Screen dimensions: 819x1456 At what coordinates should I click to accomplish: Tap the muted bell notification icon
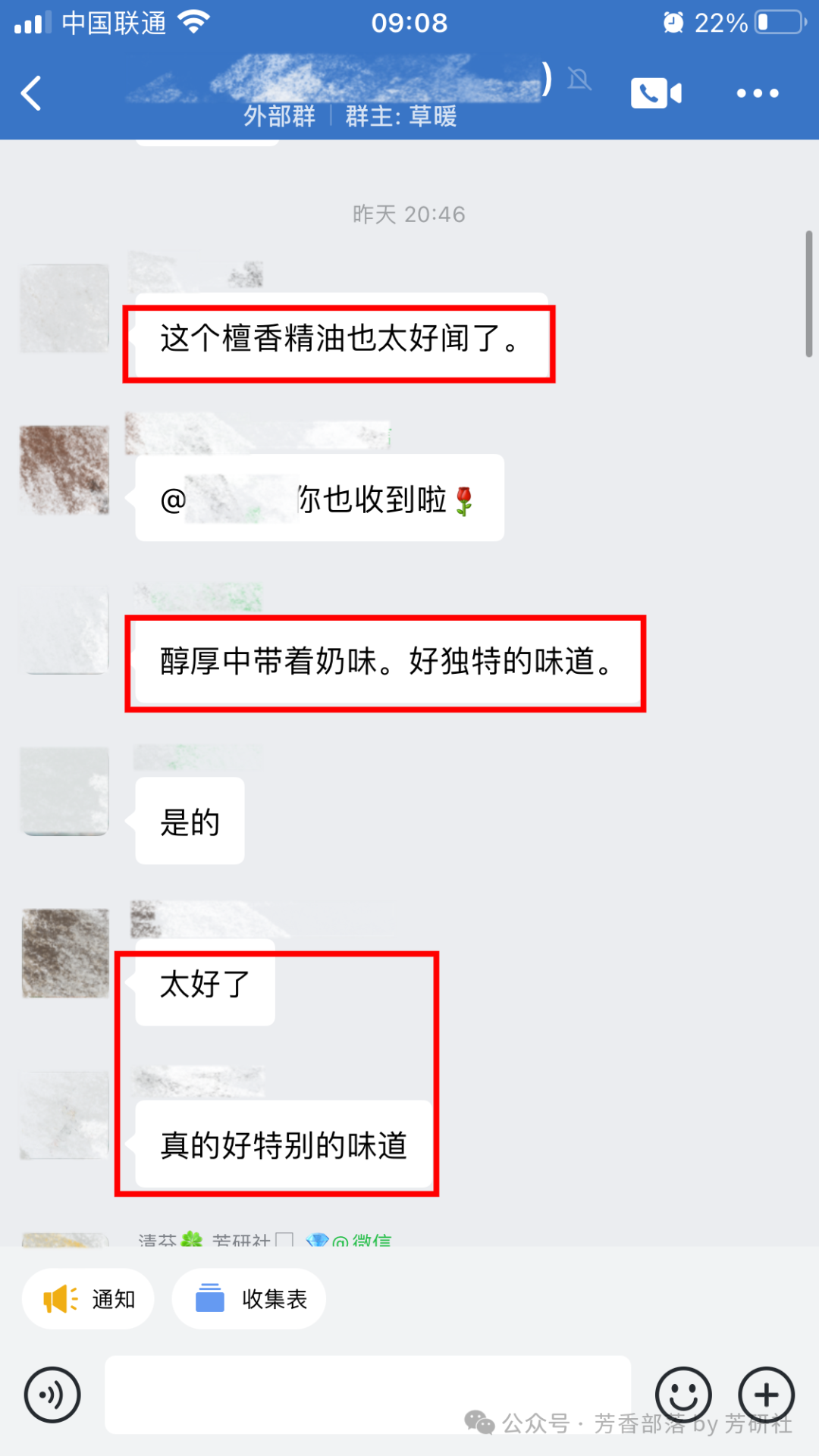pos(579,79)
